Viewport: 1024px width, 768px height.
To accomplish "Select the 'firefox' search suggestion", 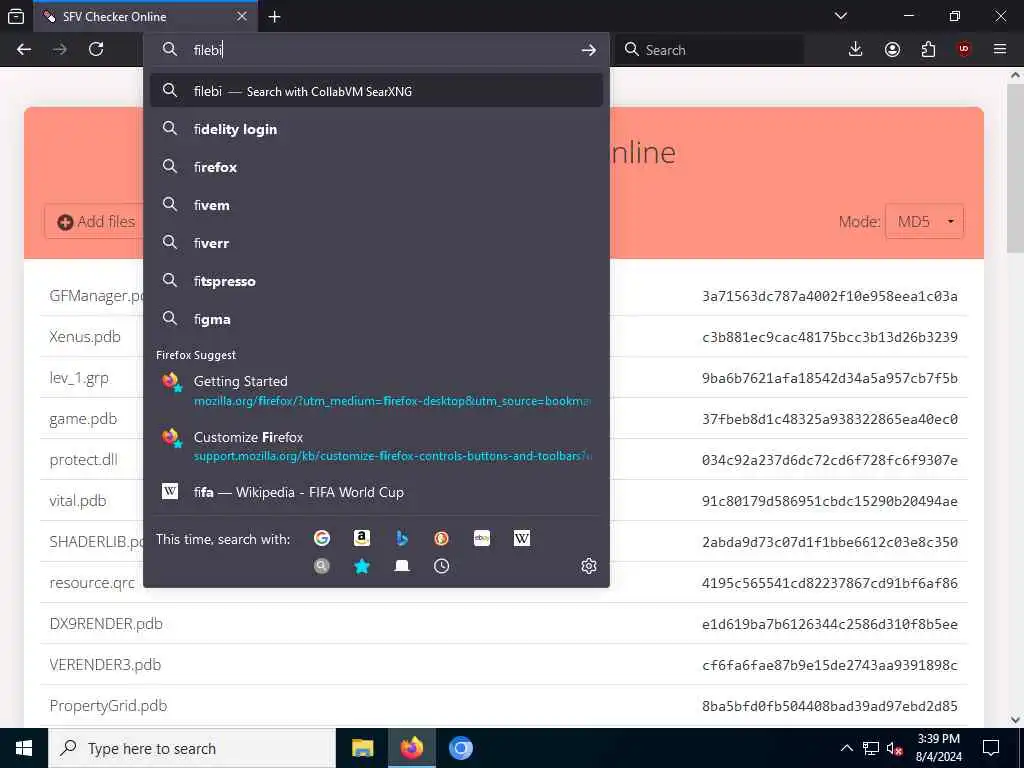I will point(376,167).
